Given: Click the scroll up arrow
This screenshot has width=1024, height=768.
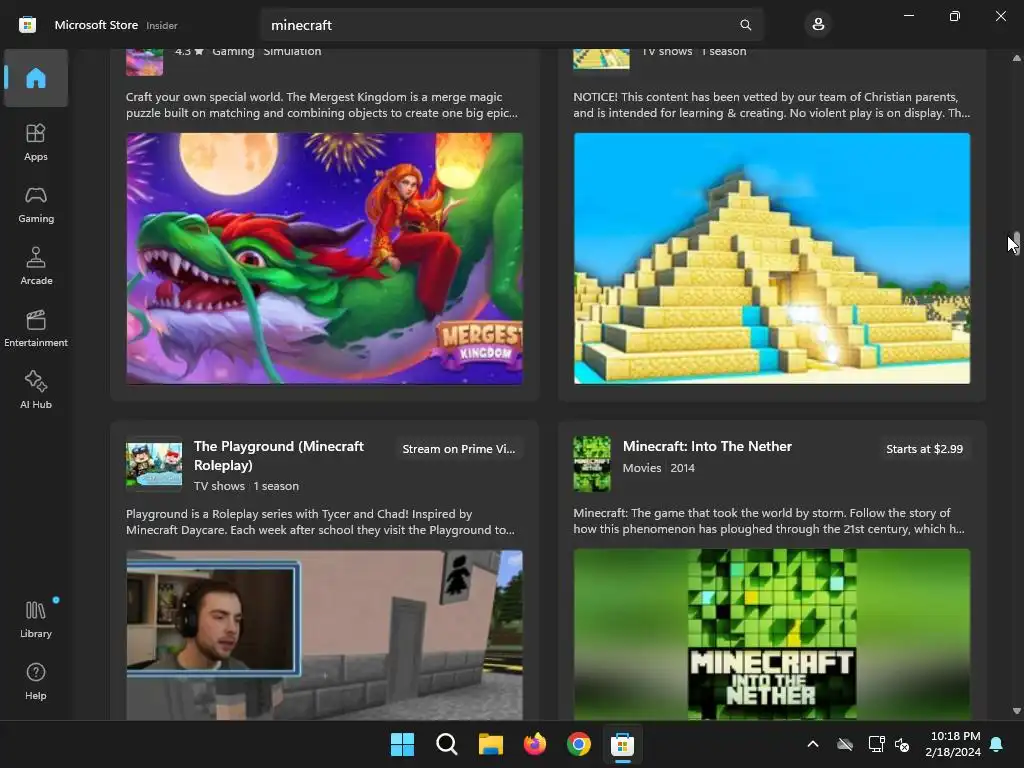Looking at the screenshot, I should click(1017, 58).
